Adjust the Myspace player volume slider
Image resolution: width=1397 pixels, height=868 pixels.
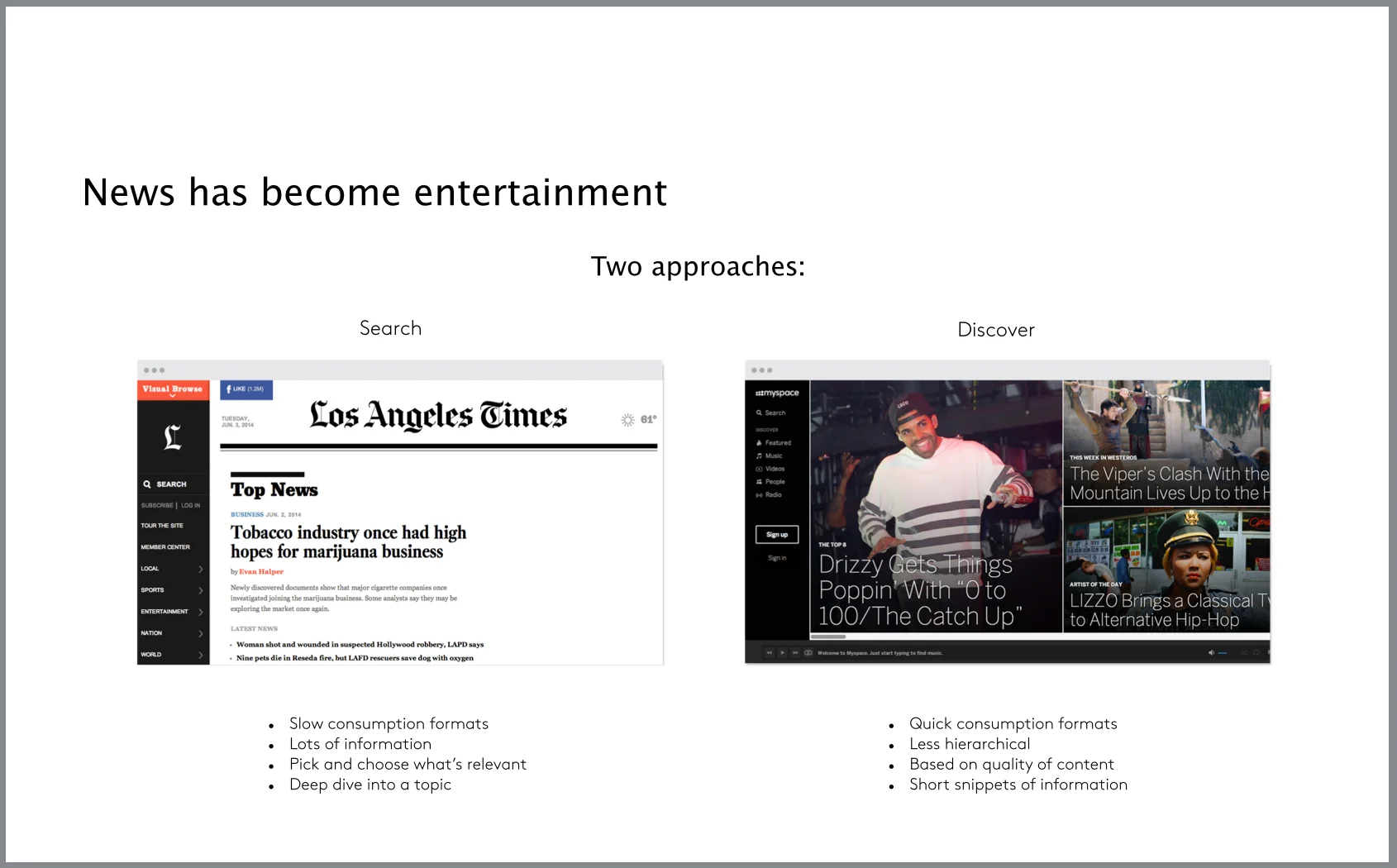pos(1226,653)
